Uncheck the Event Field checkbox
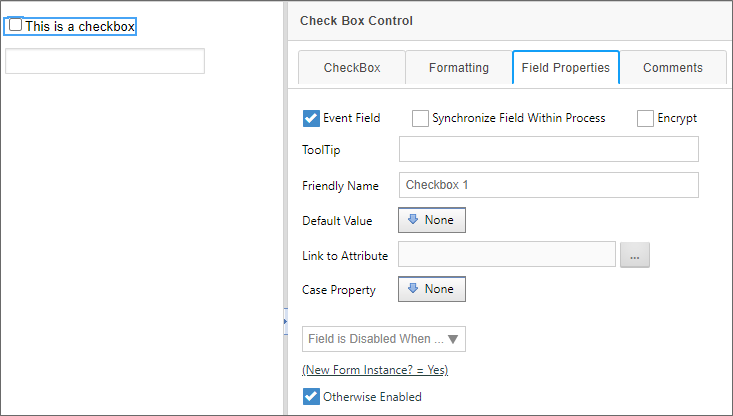Viewport: 733px width, 416px height. click(x=311, y=118)
